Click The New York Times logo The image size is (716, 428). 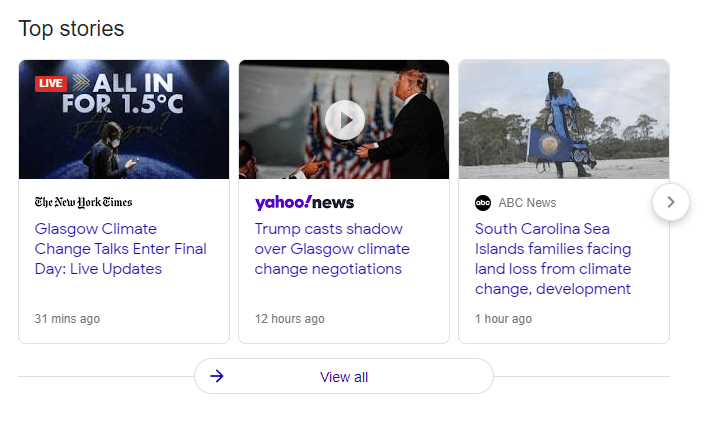pyautogui.click(x=83, y=202)
